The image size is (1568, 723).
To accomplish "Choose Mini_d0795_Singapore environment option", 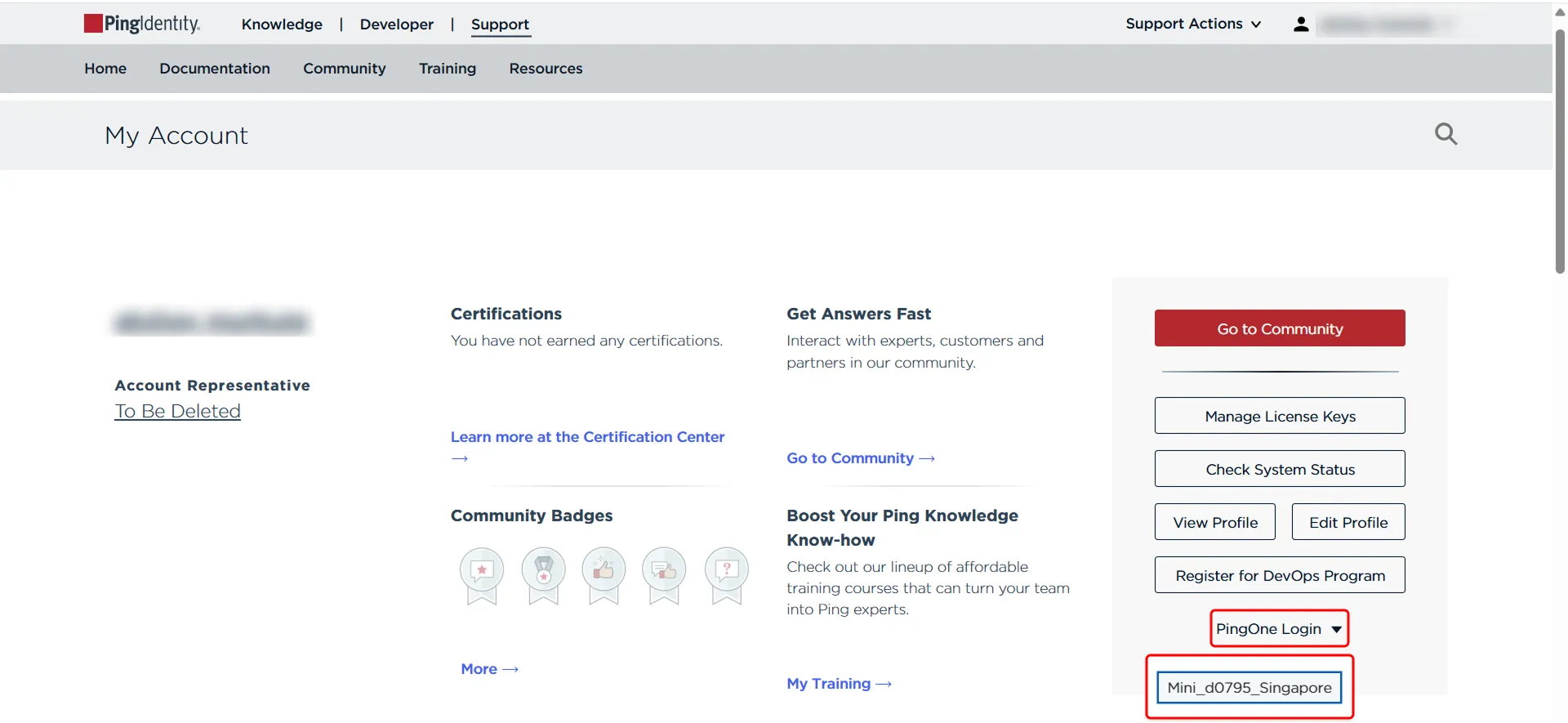I will pyautogui.click(x=1249, y=688).
